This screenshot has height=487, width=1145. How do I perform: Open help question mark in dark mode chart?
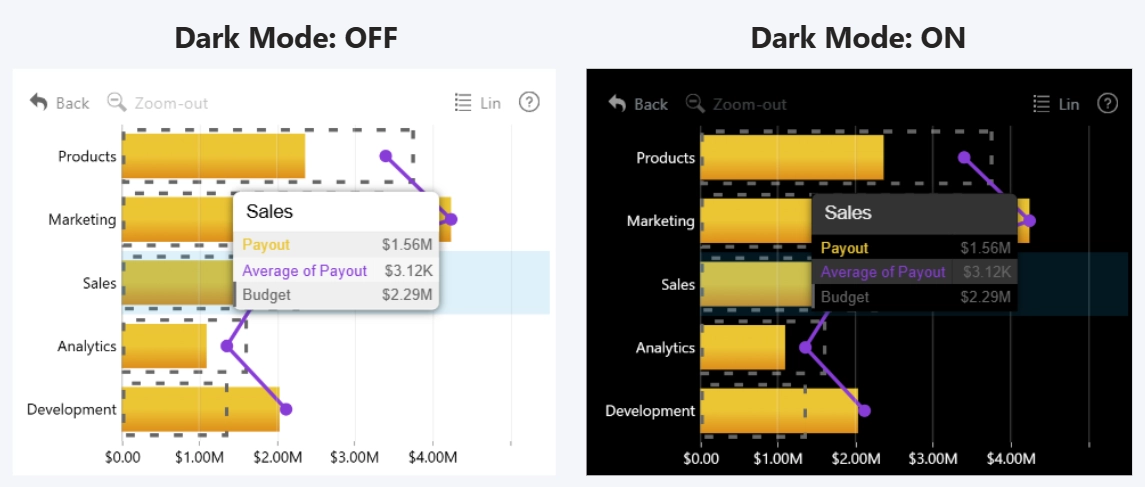(1108, 104)
